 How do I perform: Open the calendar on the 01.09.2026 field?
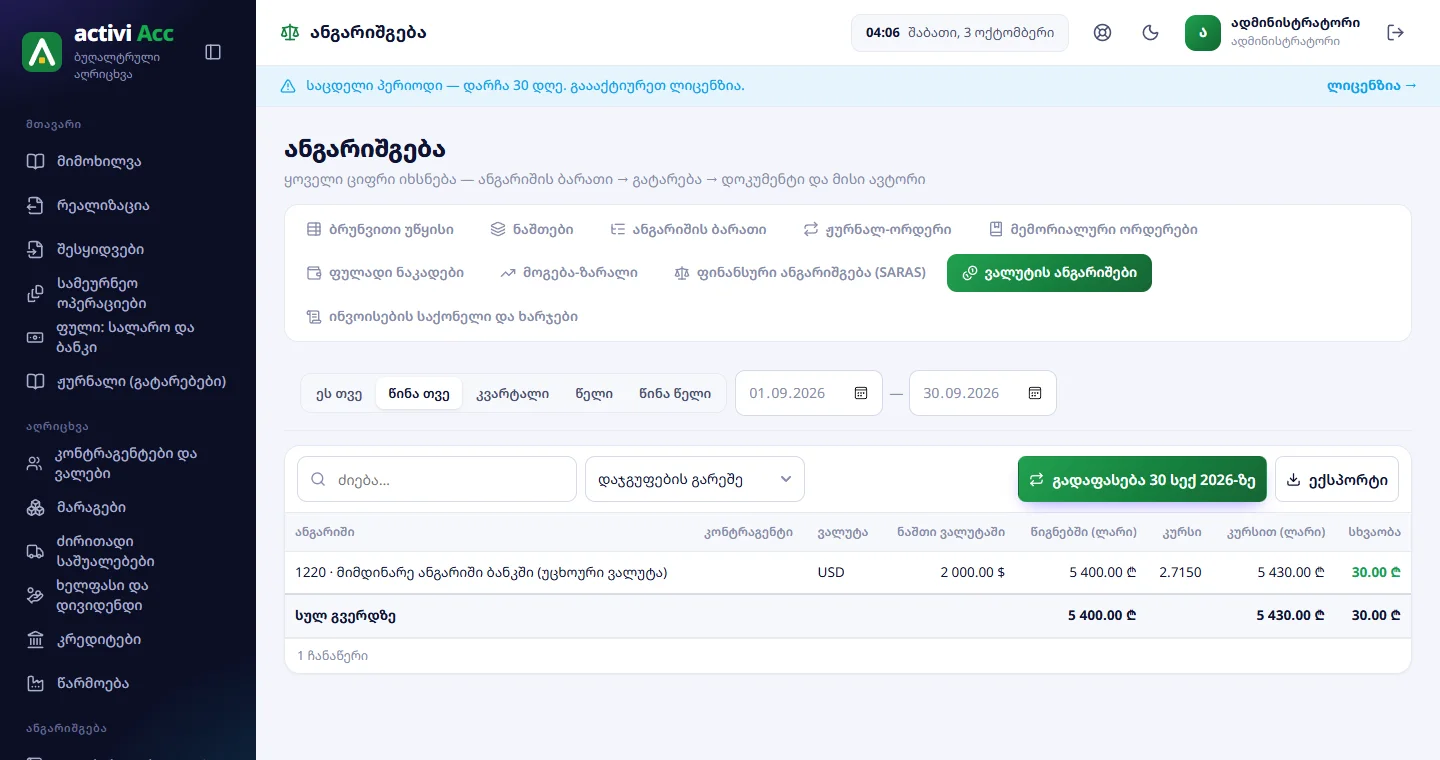click(x=861, y=393)
